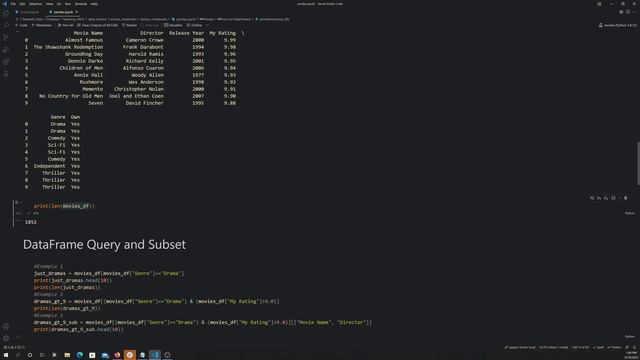Open the Extensions view in the activity bar
This screenshot has height=360, width=640.
click(6, 62)
